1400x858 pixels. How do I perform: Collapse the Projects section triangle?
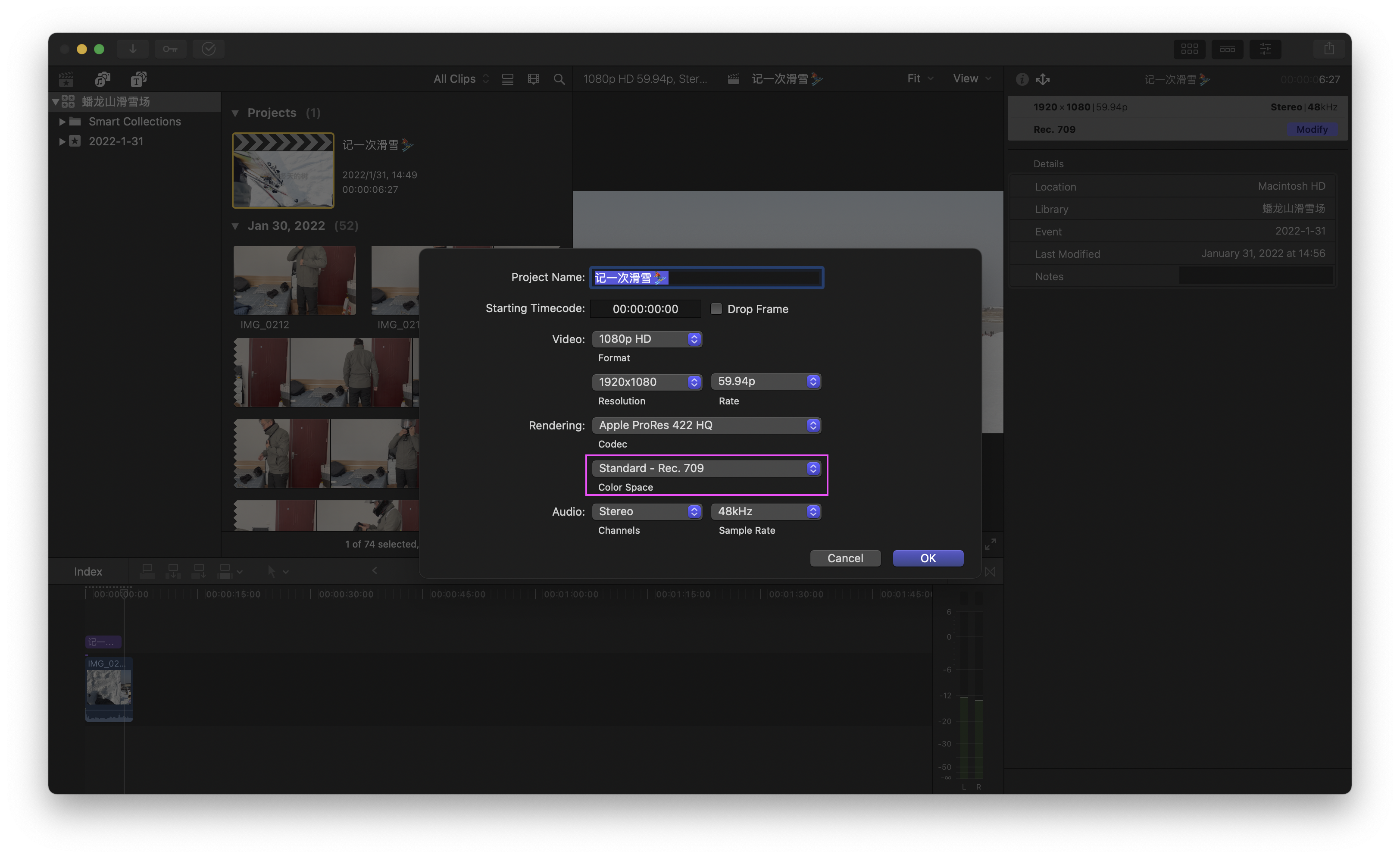point(235,113)
